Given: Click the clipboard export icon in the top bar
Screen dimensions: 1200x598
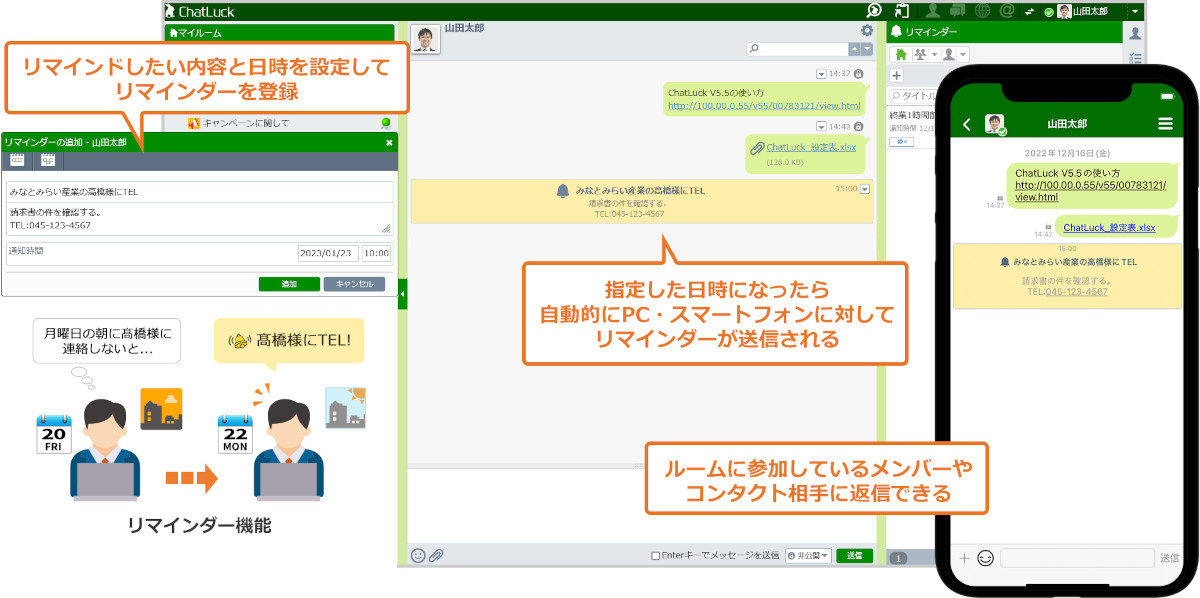Looking at the screenshot, I should (x=902, y=11).
